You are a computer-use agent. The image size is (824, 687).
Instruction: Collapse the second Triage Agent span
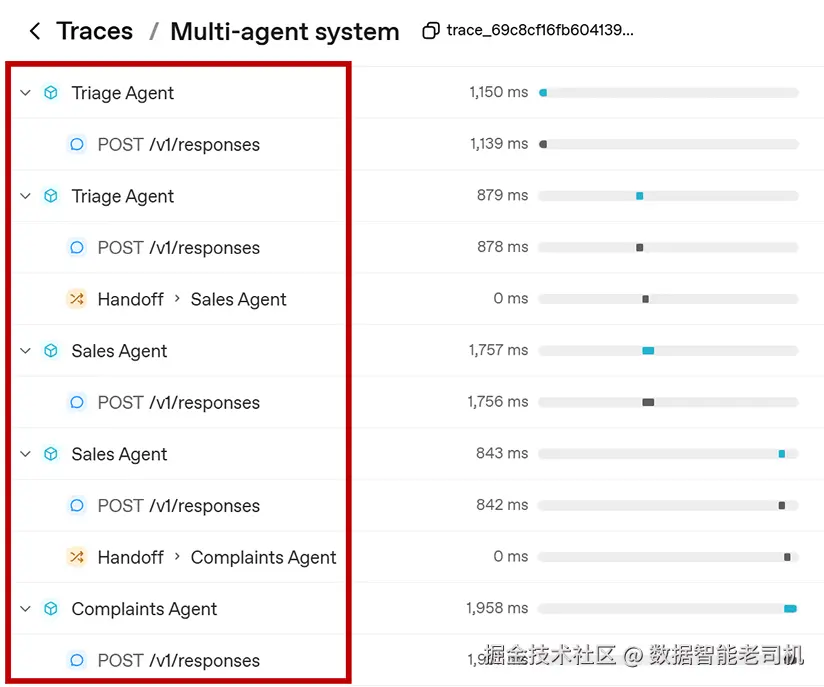(x=25, y=196)
